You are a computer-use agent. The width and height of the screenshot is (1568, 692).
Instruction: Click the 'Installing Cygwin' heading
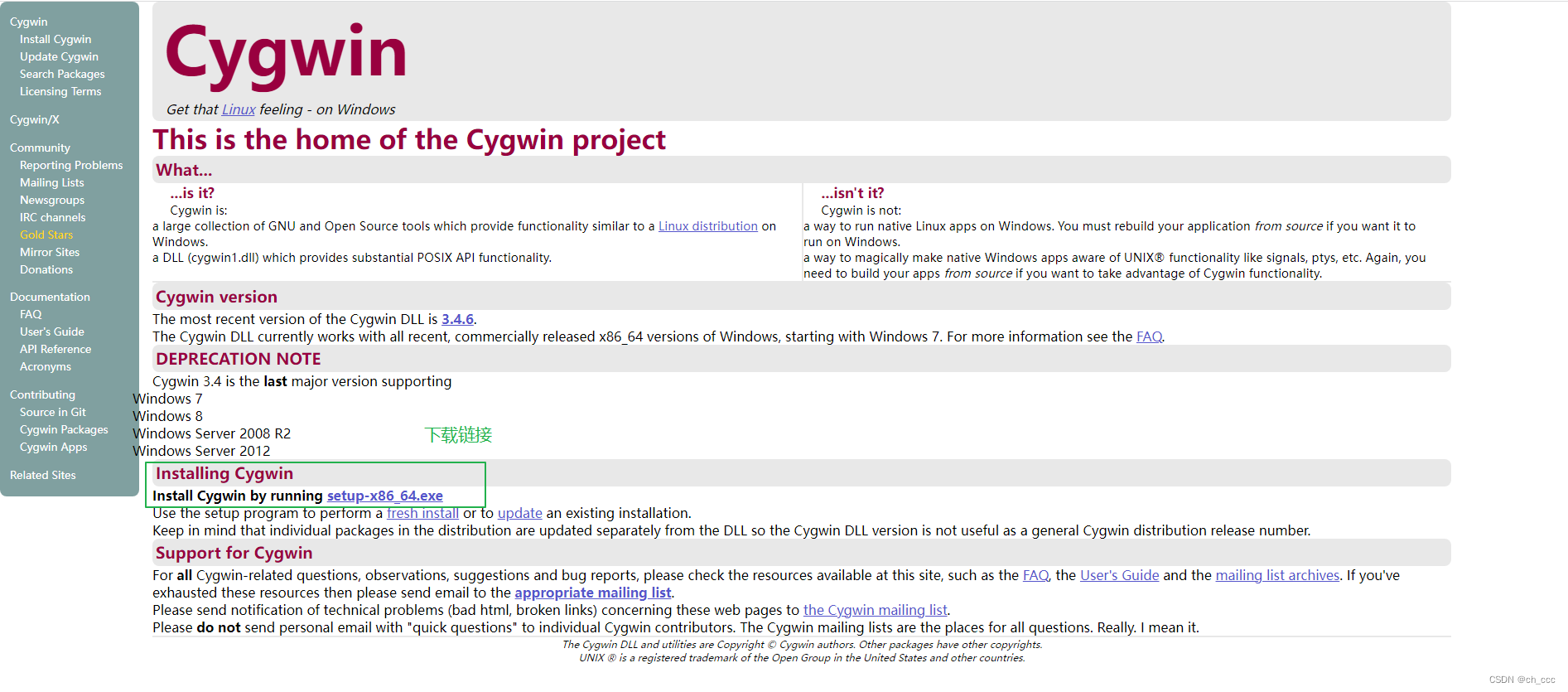pyautogui.click(x=224, y=473)
